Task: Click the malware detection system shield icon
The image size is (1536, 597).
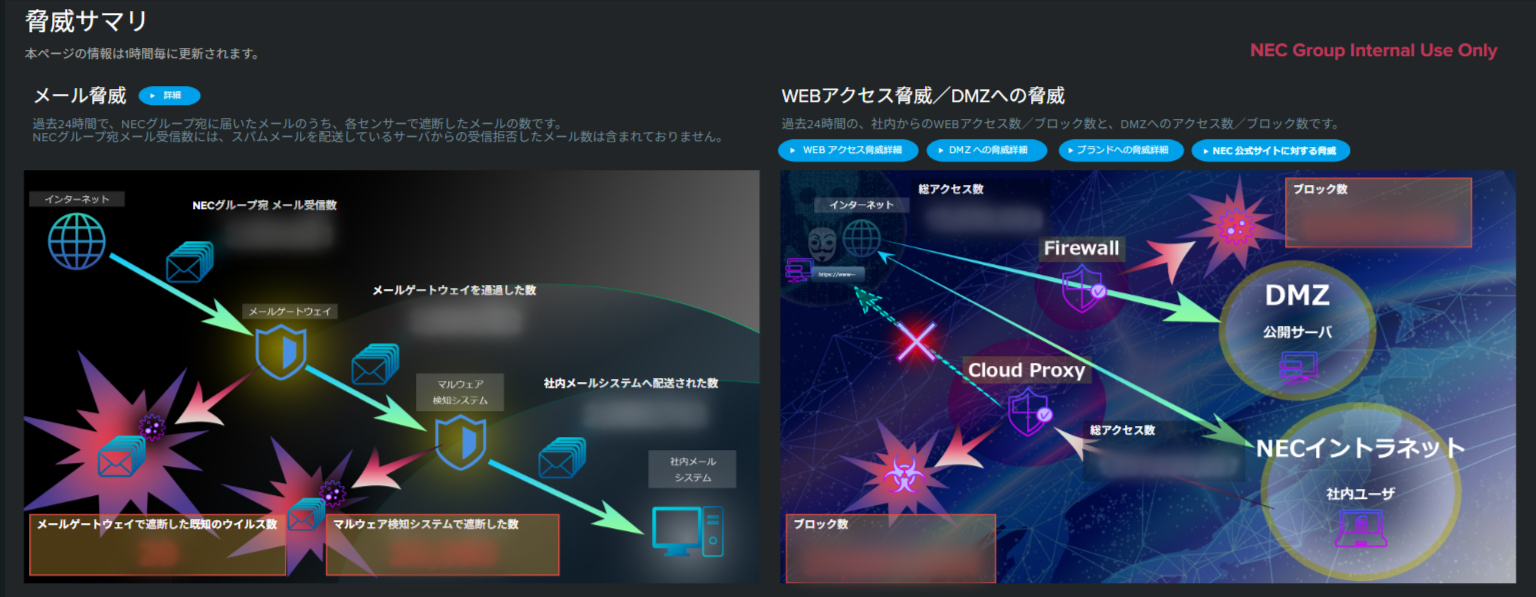Action: [x=460, y=443]
